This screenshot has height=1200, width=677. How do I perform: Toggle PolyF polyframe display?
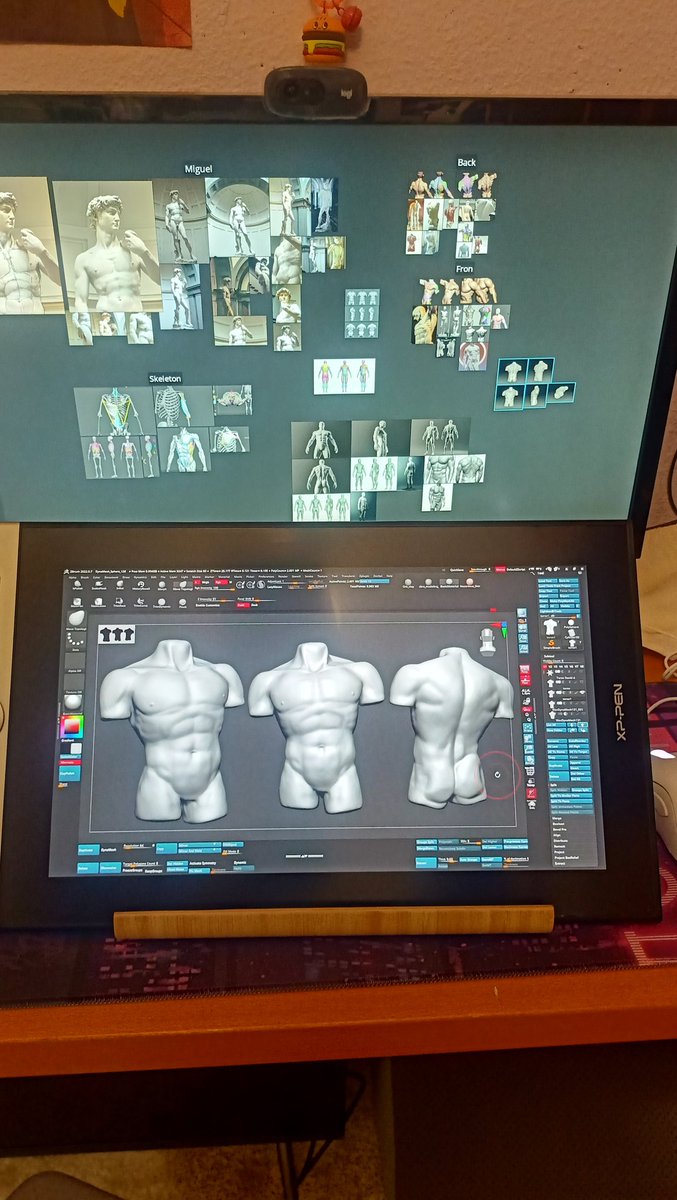(530, 771)
